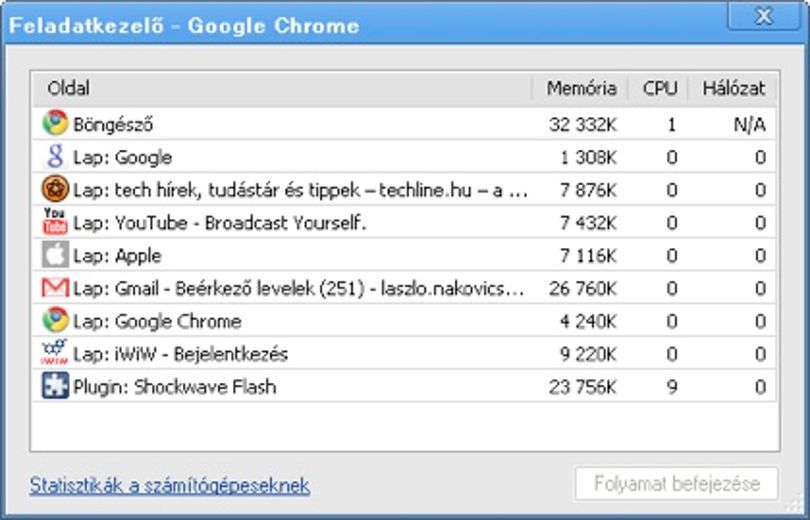Select the Gmail Beérkező levelek row text
Image resolution: width=810 pixels, height=520 pixels.
point(299,288)
